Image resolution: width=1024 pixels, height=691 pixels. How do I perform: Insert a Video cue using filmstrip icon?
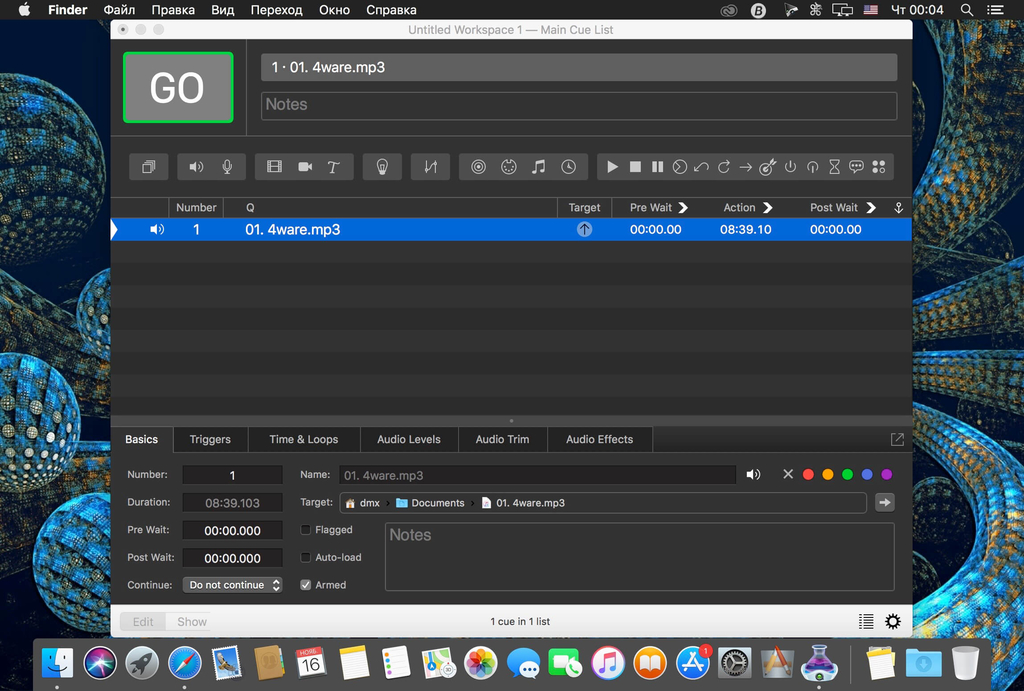pos(274,167)
